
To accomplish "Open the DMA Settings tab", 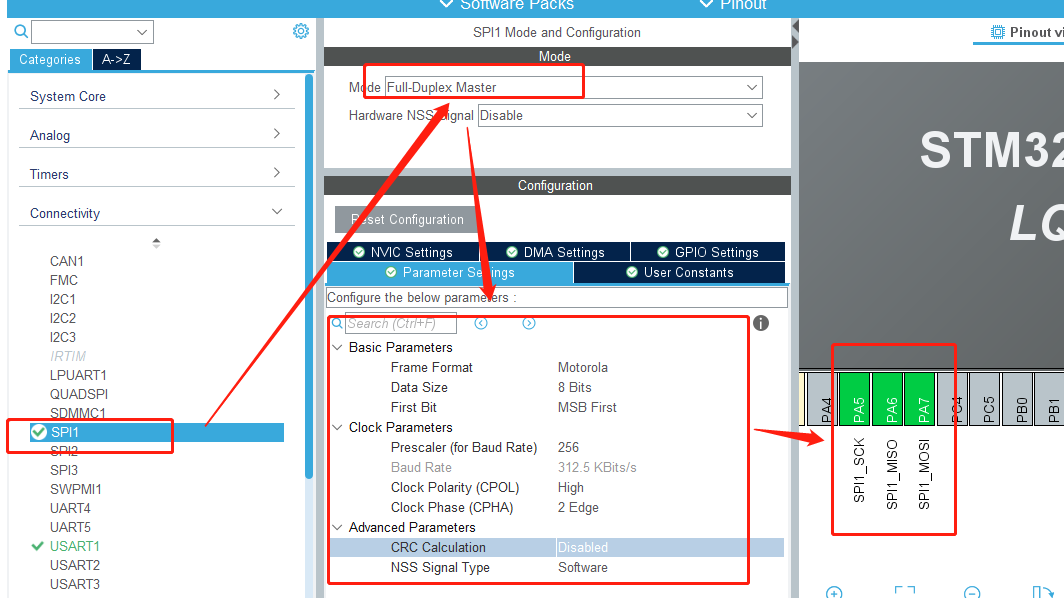I will point(555,252).
